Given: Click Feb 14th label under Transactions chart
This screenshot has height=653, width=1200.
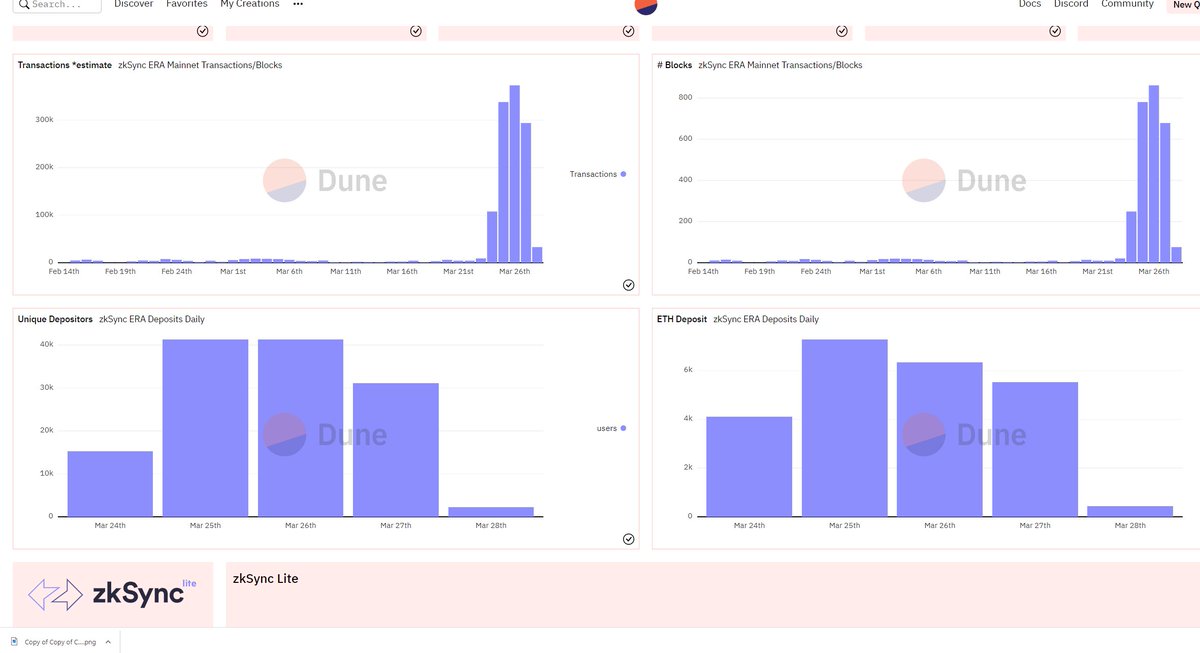Looking at the screenshot, I should coord(64,271).
